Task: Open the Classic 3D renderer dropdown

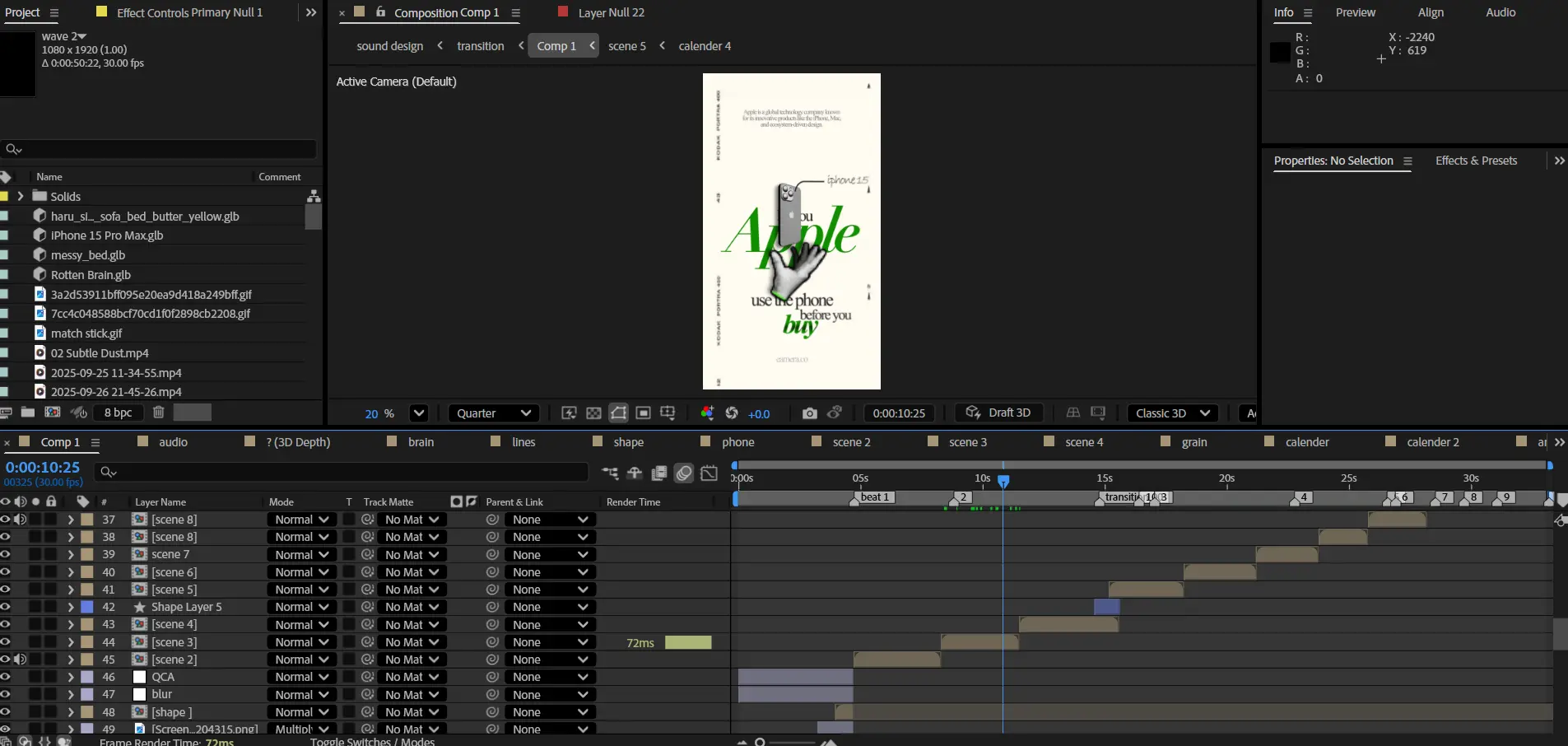Action: [x=1172, y=413]
